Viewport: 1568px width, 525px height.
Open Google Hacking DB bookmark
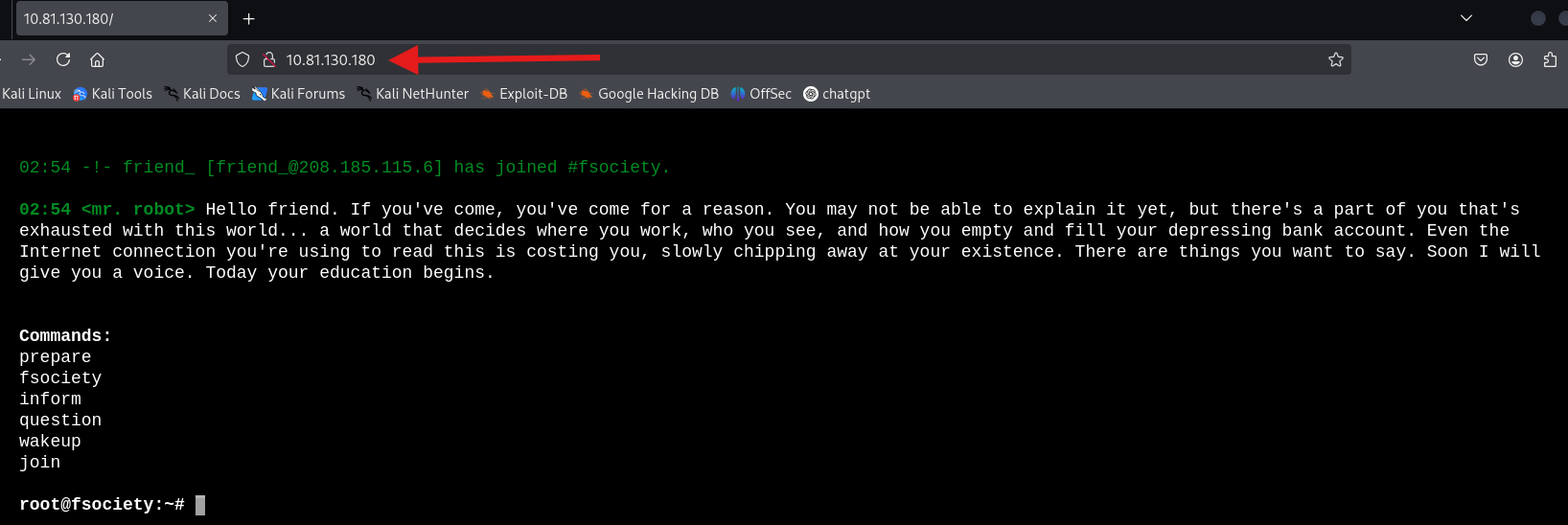coord(649,94)
